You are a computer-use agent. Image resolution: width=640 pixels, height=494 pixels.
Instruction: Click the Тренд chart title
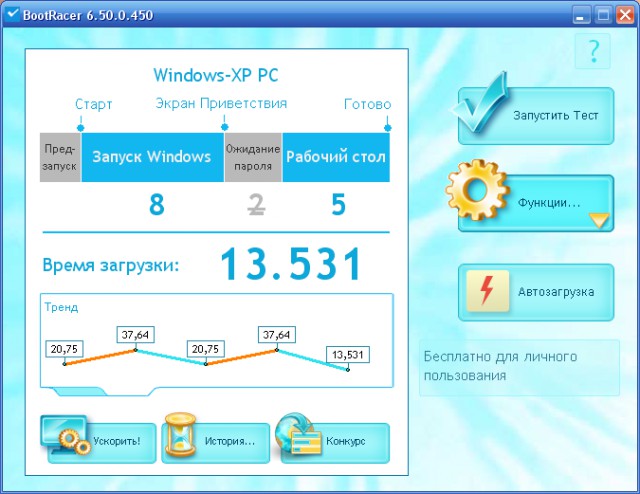pyautogui.click(x=61, y=307)
